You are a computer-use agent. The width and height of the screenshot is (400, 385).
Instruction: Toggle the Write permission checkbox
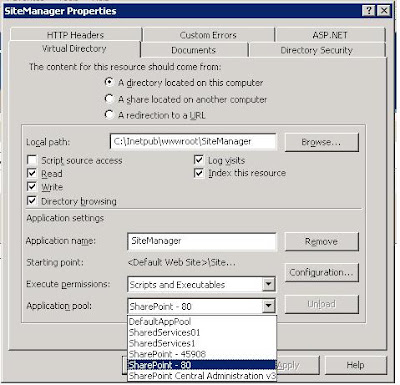pos(32,187)
